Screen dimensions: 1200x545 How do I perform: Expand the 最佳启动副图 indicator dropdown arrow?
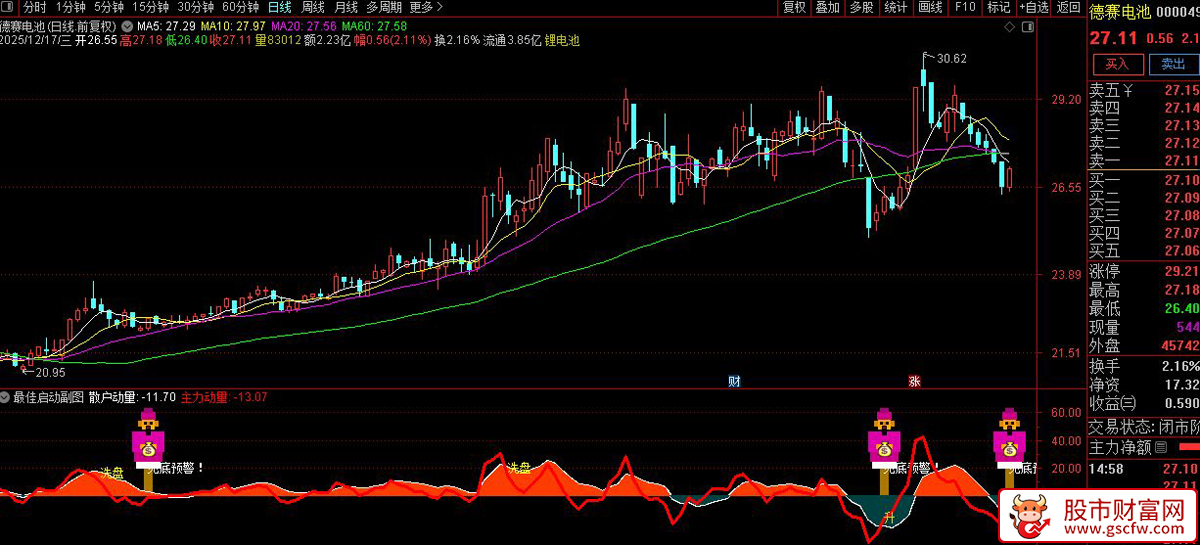pyautogui.click(x=6, y=397)
